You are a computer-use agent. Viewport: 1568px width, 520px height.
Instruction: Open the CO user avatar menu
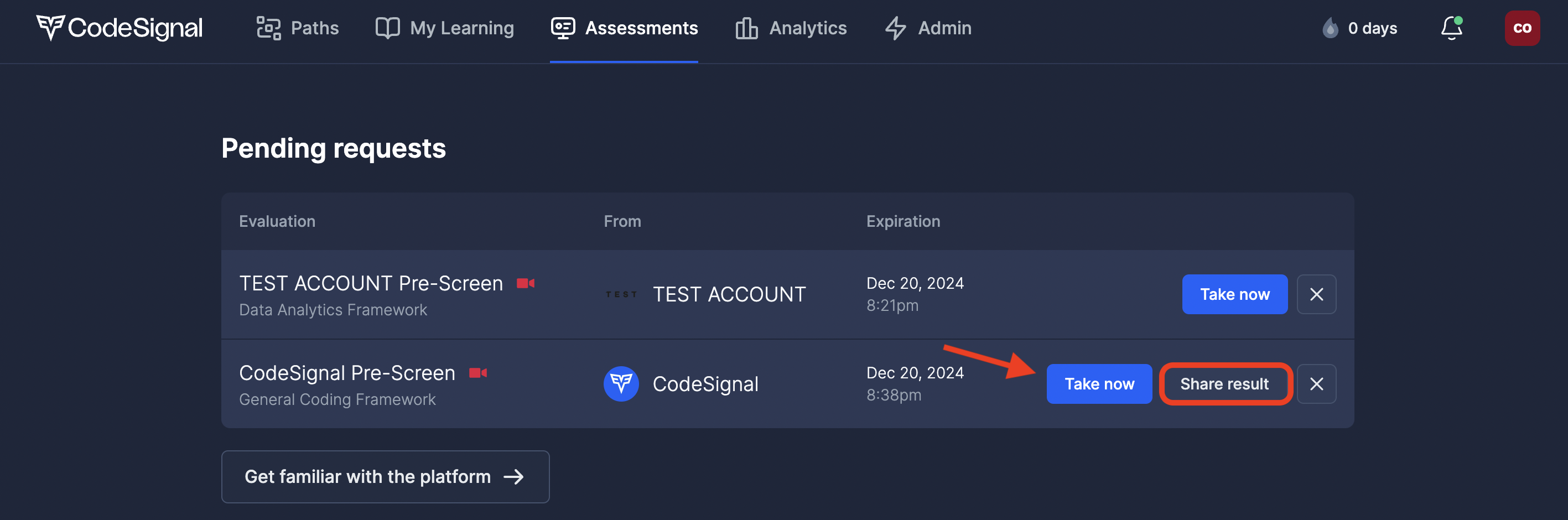(1522, 28)
